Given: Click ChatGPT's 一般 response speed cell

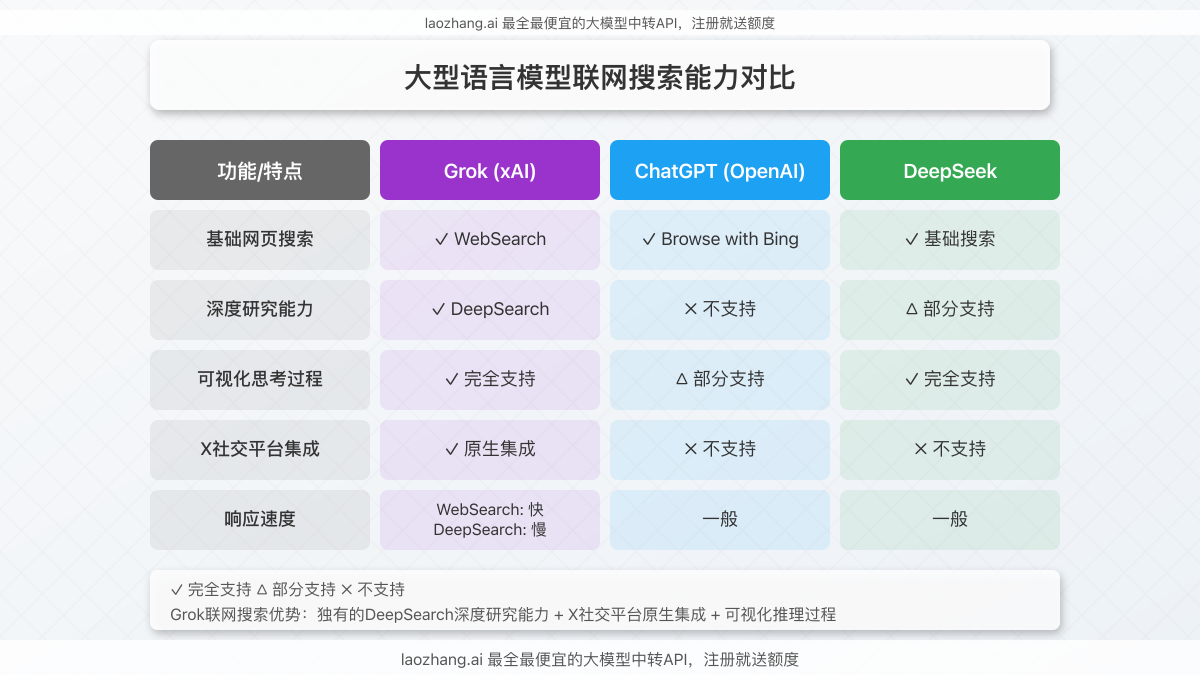Looking at the screenshot, I should click(x=720, y=520).
